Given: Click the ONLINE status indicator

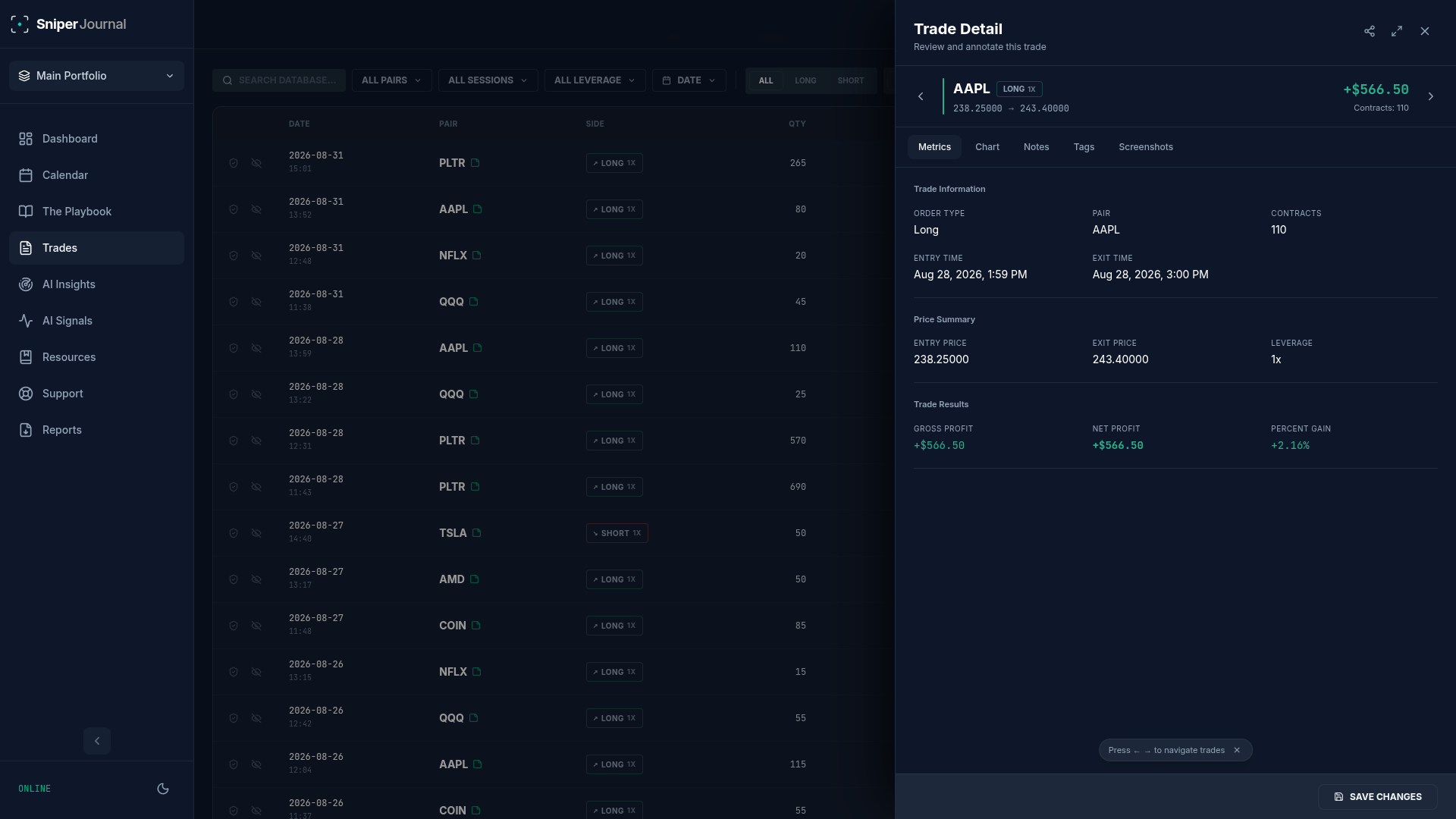Looking at the screenshot, I should [x=34, y=789].
